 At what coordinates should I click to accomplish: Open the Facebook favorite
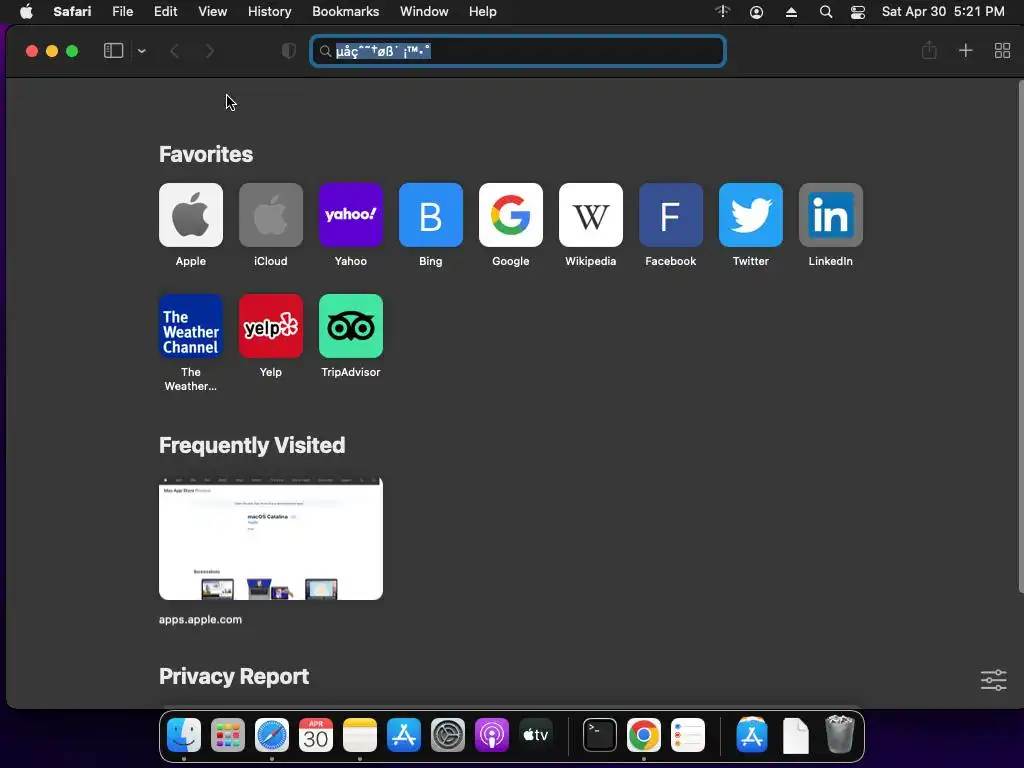tap(671, 215)
